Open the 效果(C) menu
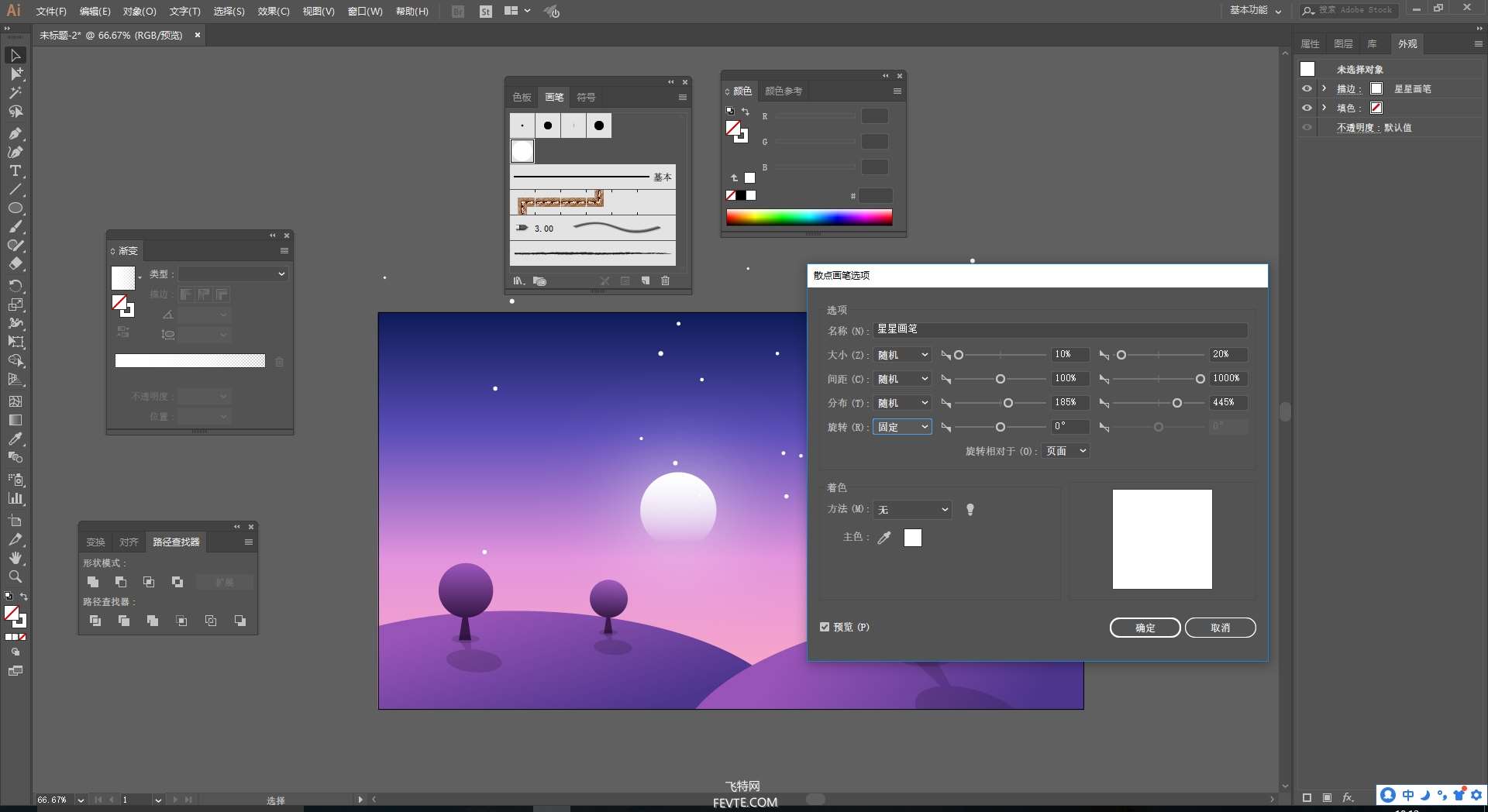The image size is (1488, 812). [x=274, y=12]
